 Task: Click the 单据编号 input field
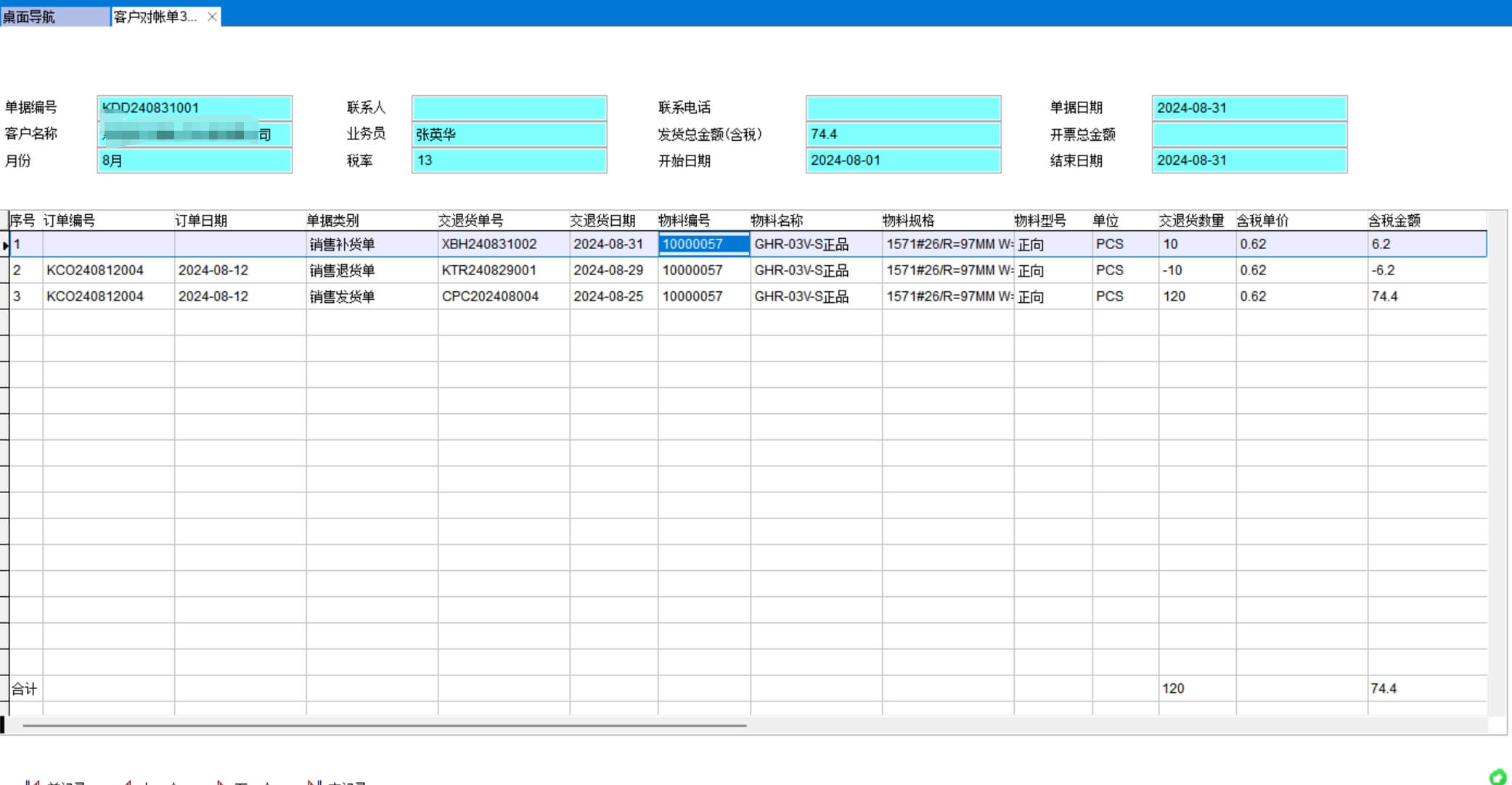pyautogui.click(x=195, y=108)
